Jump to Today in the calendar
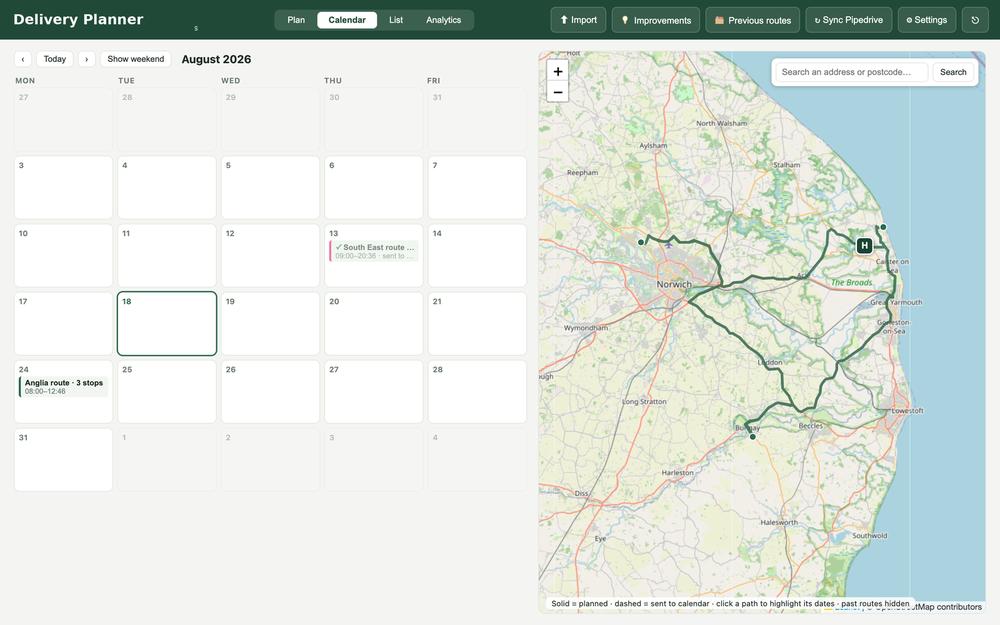Image resolution: width=1000 pixels, height=625 pixels. tap(55, 59)
